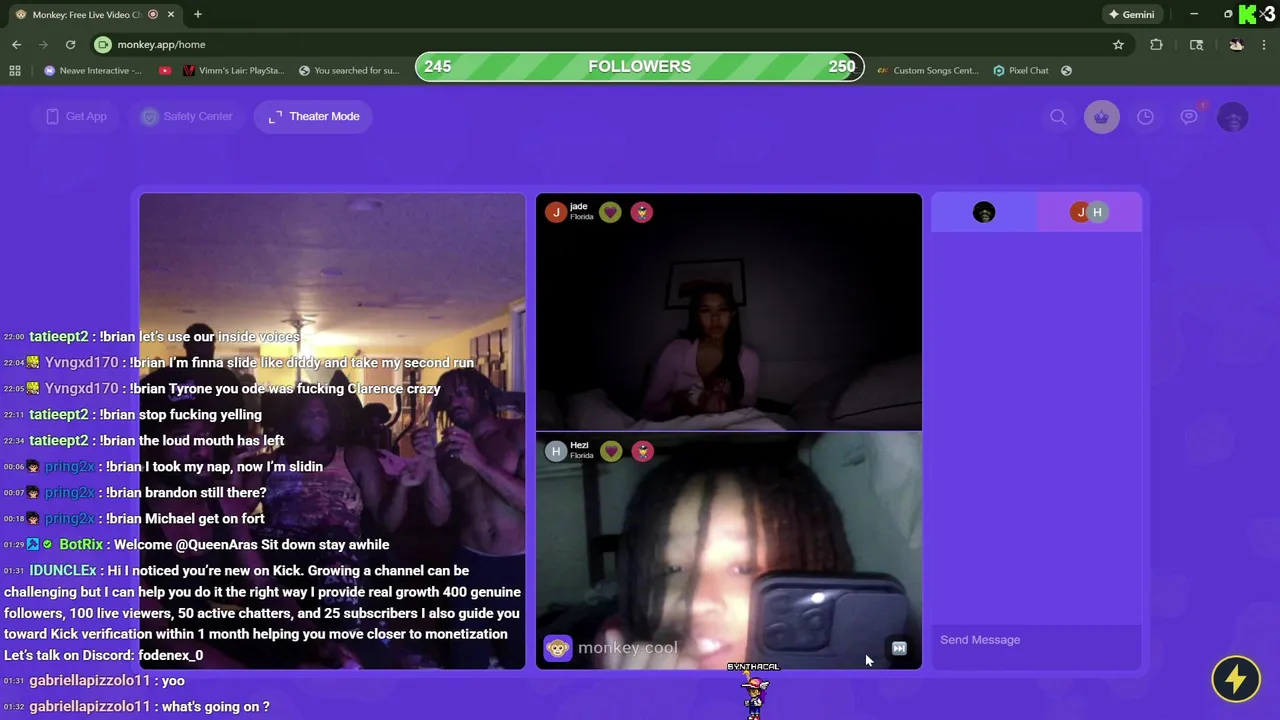Skip to the next match
This screenshot has height=720, width=1280.
point(899,649)
